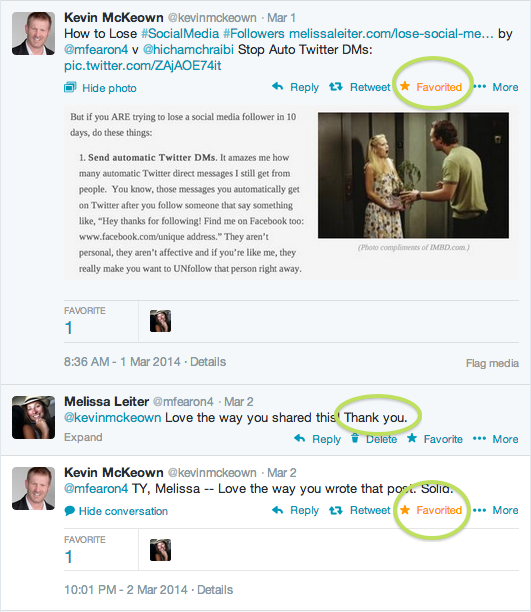Click the three dots on Mar 2 tweet
Image resolution: width=531 pixels, height=612 pixels.
[479, 510]
